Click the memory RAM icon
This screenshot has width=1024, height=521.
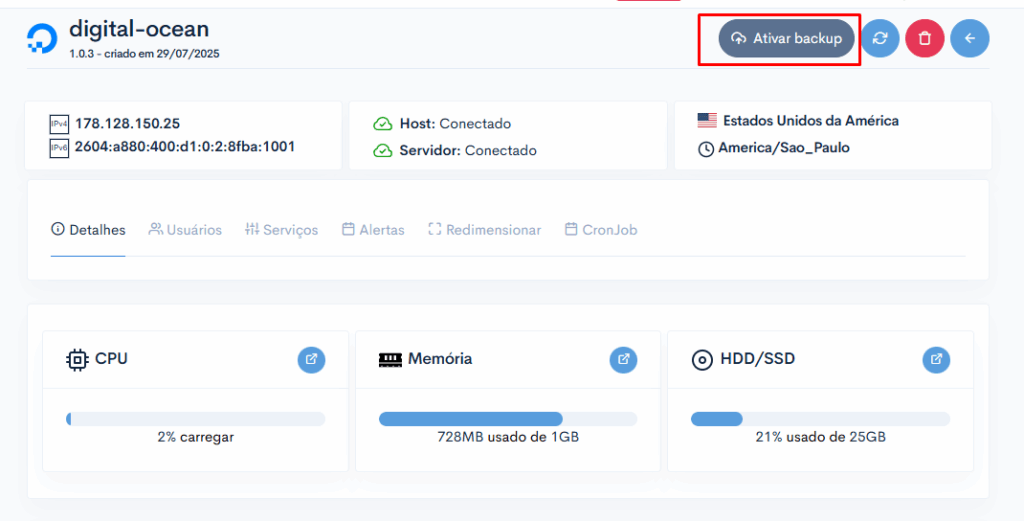[391, 360]
